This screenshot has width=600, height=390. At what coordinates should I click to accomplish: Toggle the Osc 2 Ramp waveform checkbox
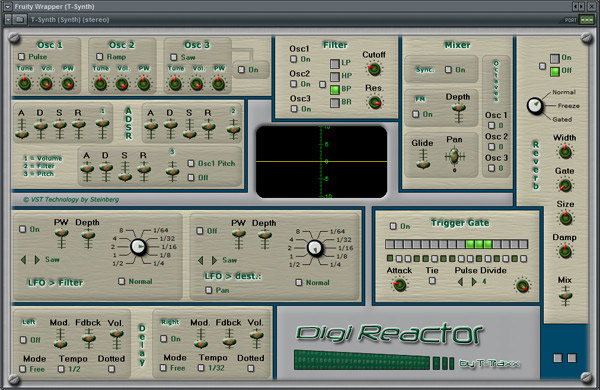click(x=99, y=57)
